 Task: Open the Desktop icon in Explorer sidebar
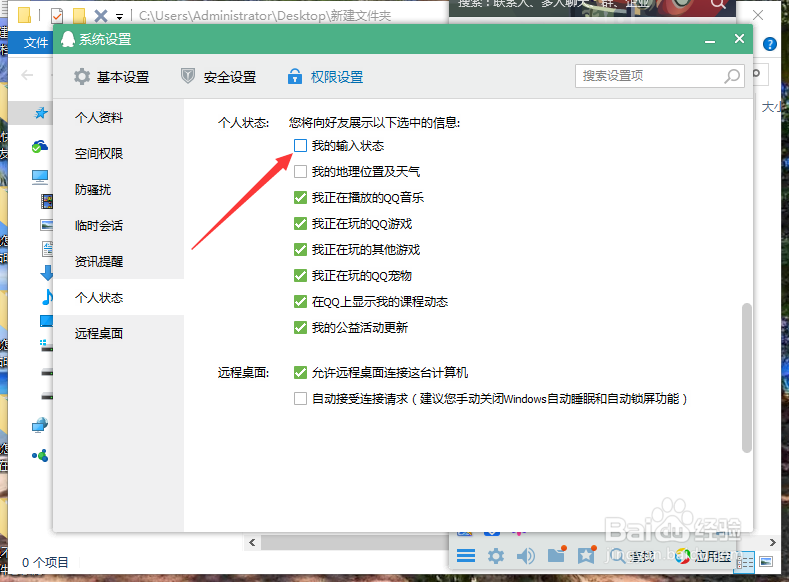(x=46, y=320)
